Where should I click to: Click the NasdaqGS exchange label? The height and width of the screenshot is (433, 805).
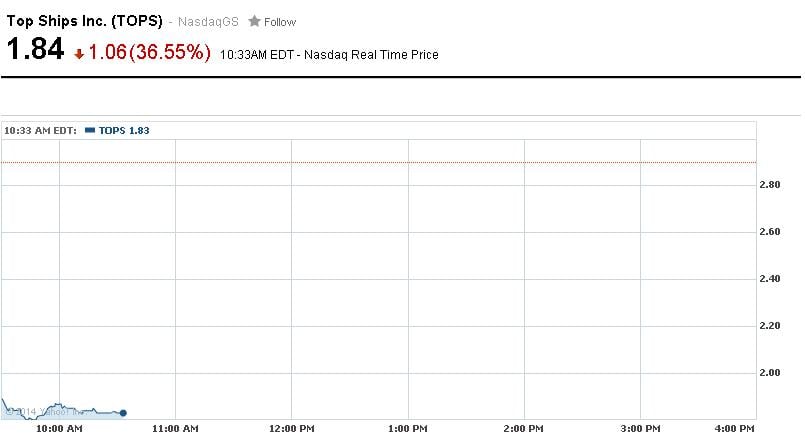(x=208, y=22)
